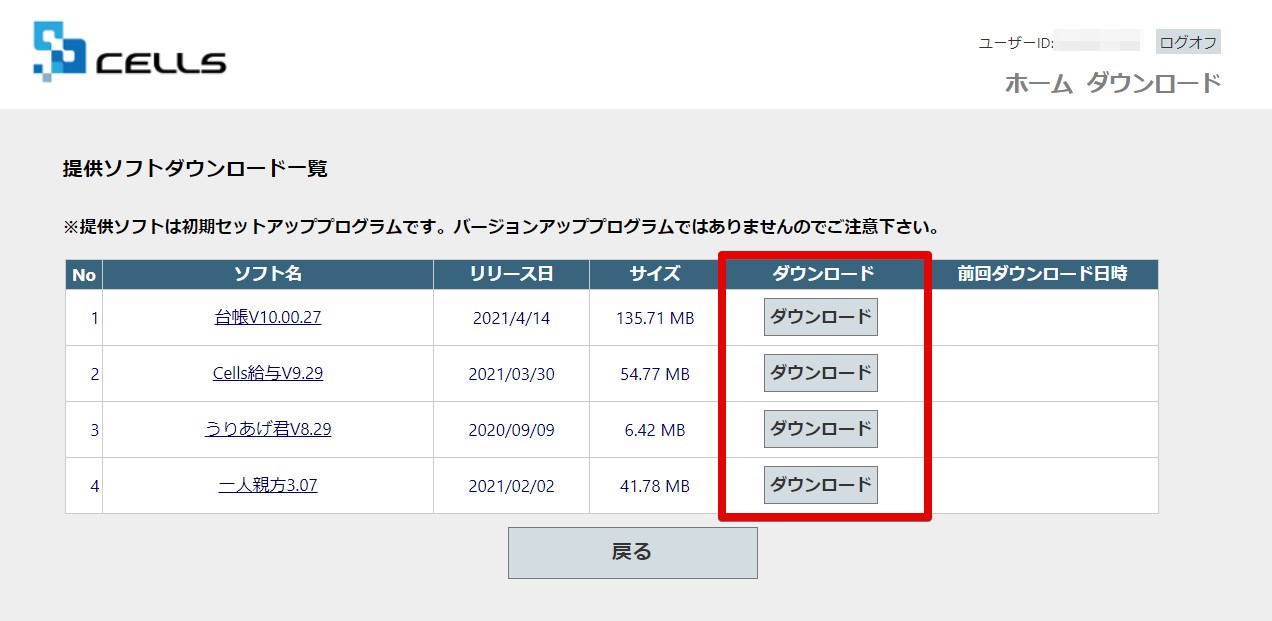Screen dimensions: 1272x621
Task: Select the size value 54.77 MB
Action: (x=655, y=374)
